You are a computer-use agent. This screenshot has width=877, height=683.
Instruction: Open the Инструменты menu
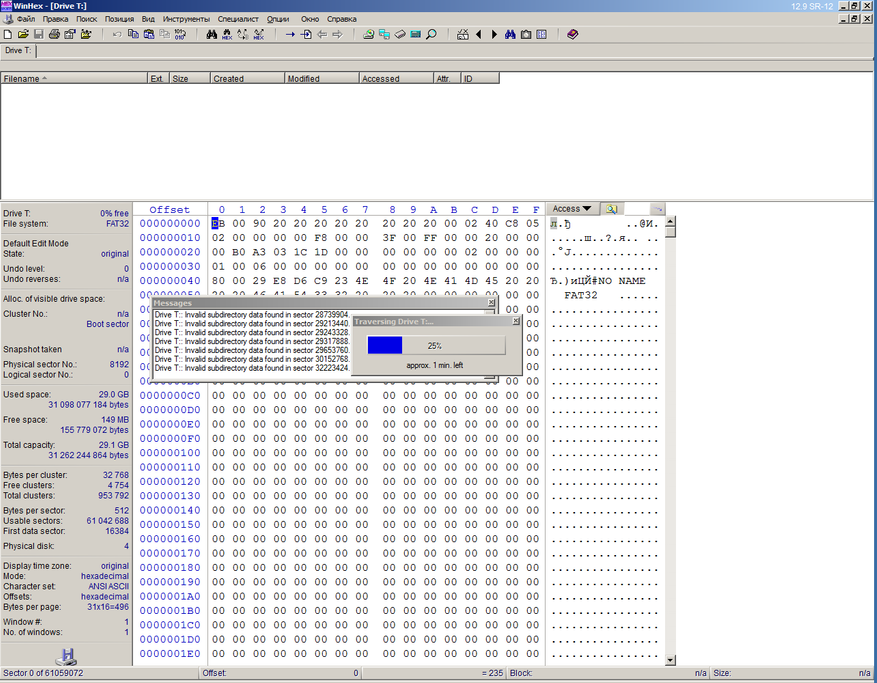click(187, 19)
